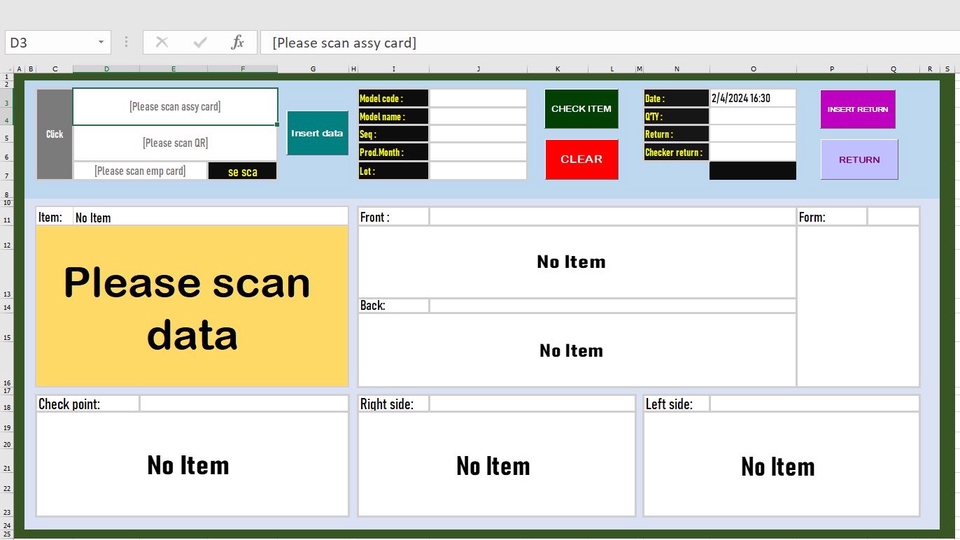This screenshot has height=540, width=960.
Task: Select column O header
Action: pyautogui.click(x=753, y=69)
